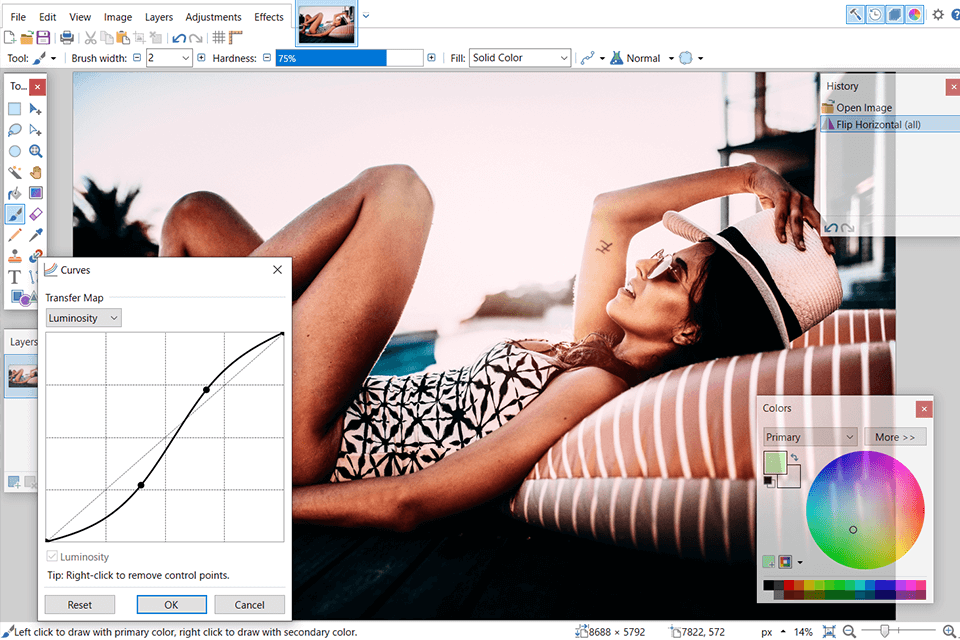The width and height of the screenshot is (960, 640).
Task: Toggle the Colors window button
Action: click(x=914, y=14)
